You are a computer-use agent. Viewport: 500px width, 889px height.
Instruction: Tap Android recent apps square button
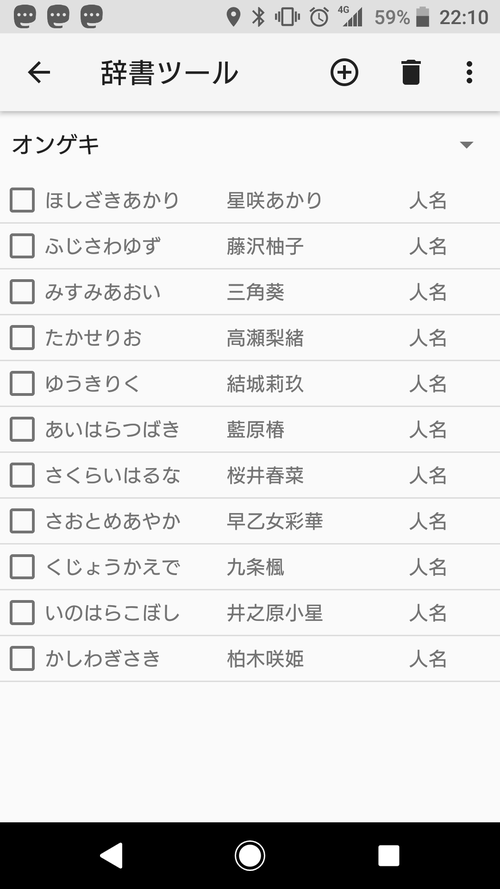coord(388,856)
